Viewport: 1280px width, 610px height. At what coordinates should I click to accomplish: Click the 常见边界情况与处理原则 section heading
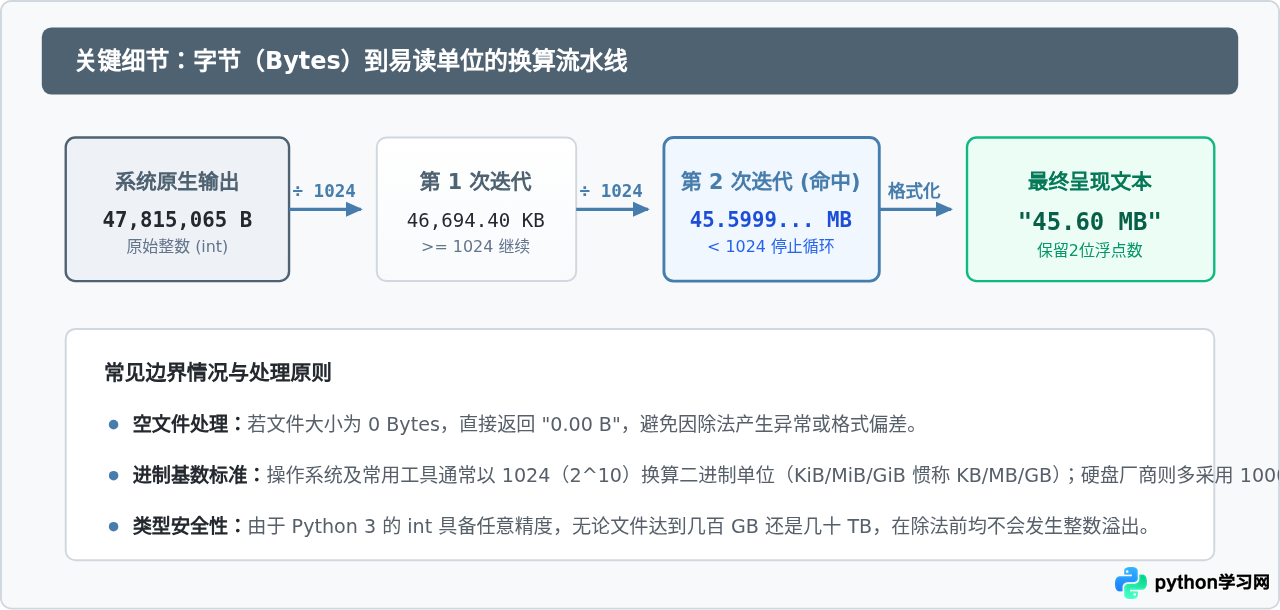(218, 373)
